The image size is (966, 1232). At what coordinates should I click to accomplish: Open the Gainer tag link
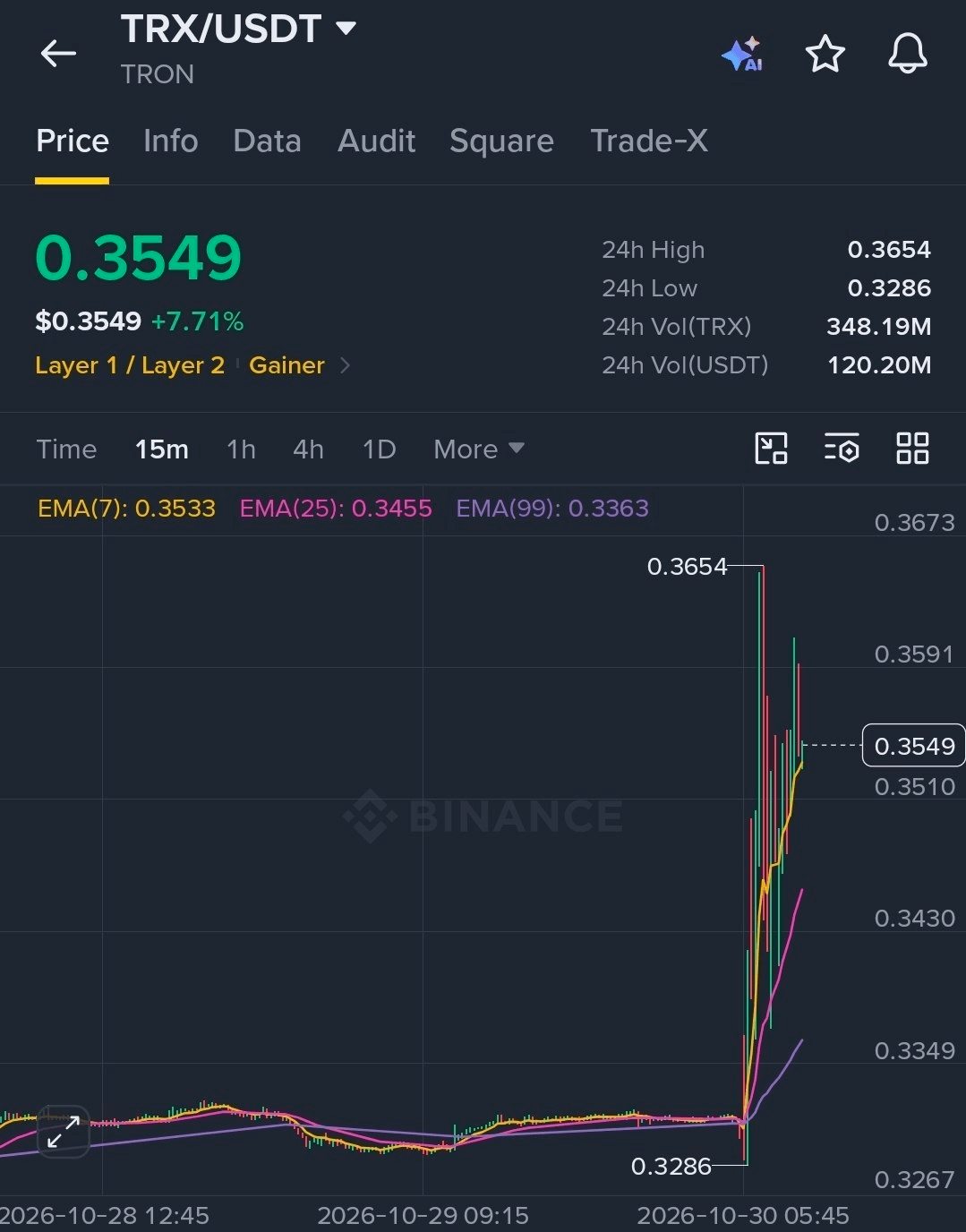(x=286, y=365)
